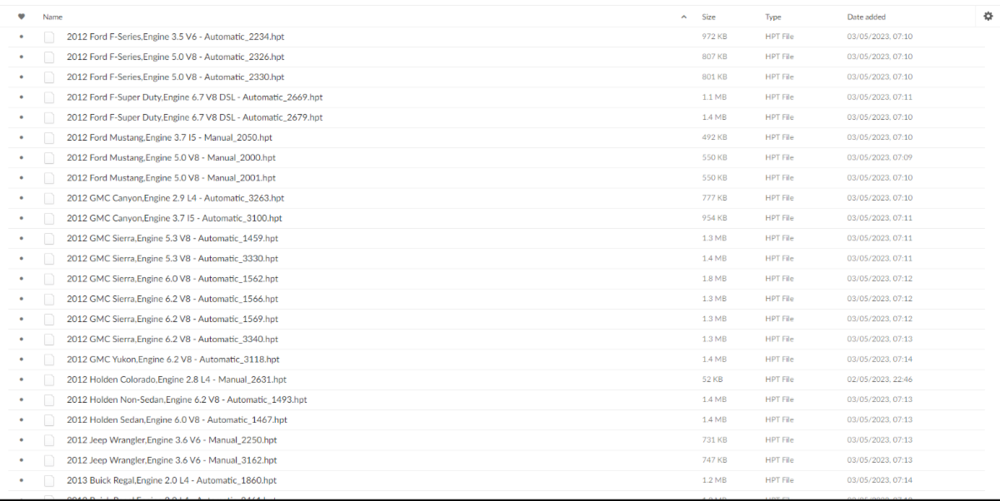Click the Name column header

[52, 17]
